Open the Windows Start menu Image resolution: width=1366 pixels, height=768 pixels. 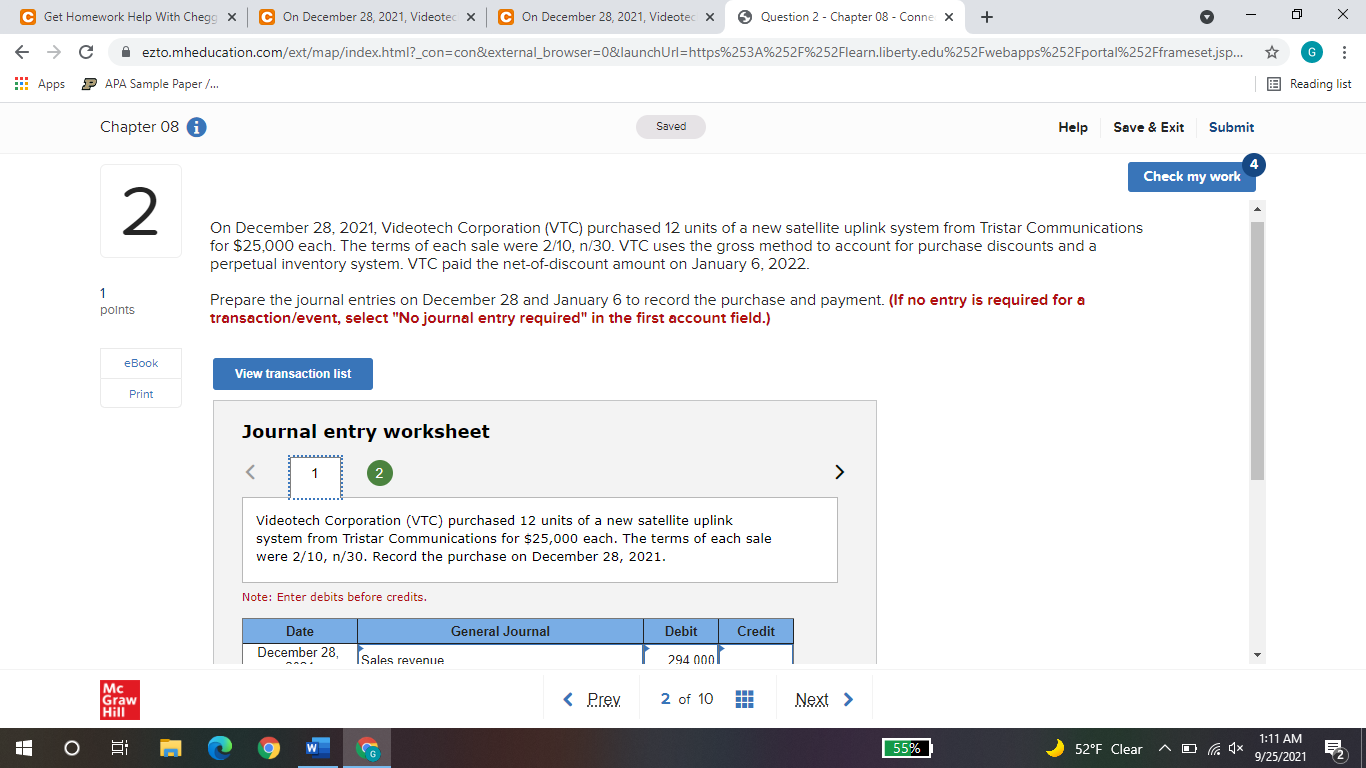point(24,748)
